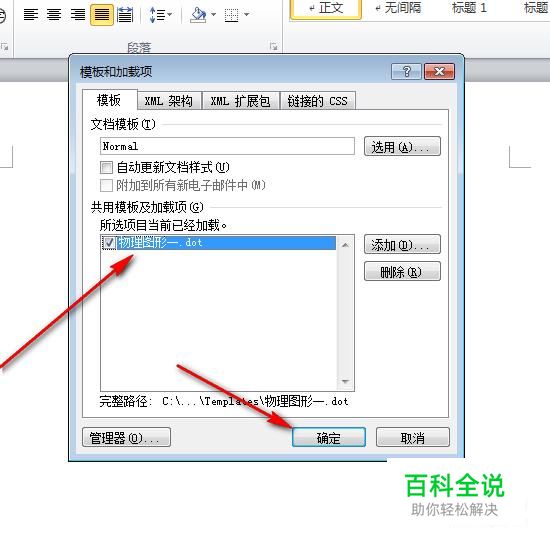The height and width of the screenshot is (550, 550).
Task: Apply paragraph shading fill
Action: 199,15
